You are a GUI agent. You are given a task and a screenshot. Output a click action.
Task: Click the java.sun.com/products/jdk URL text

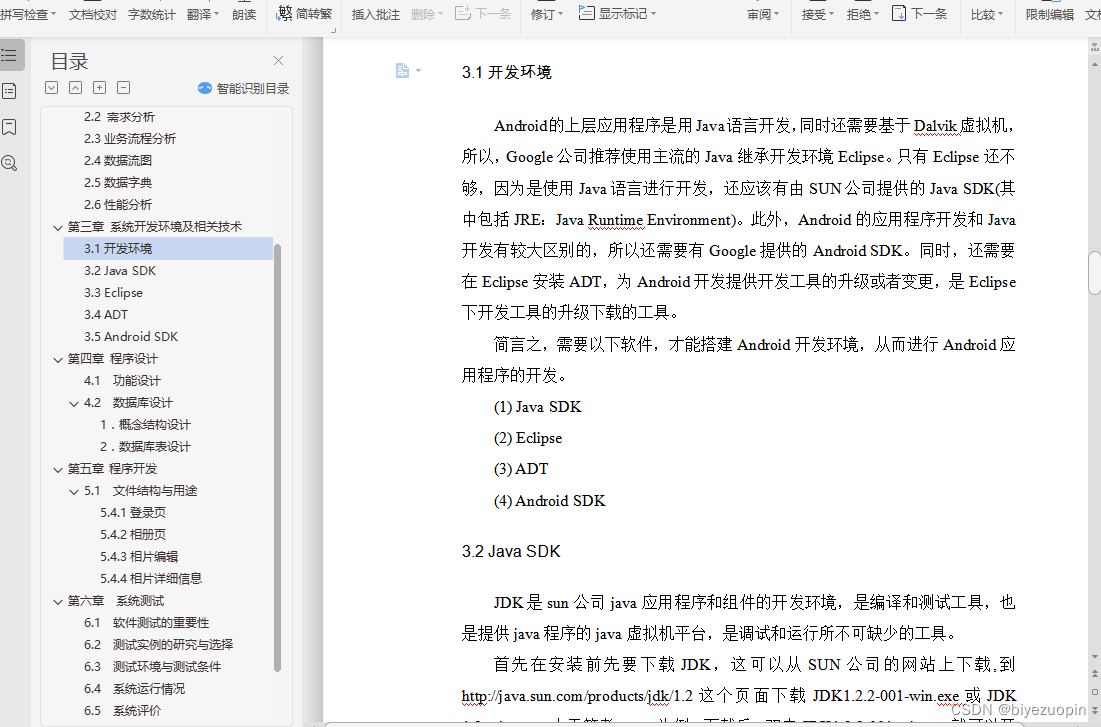[x=577, y=696]
